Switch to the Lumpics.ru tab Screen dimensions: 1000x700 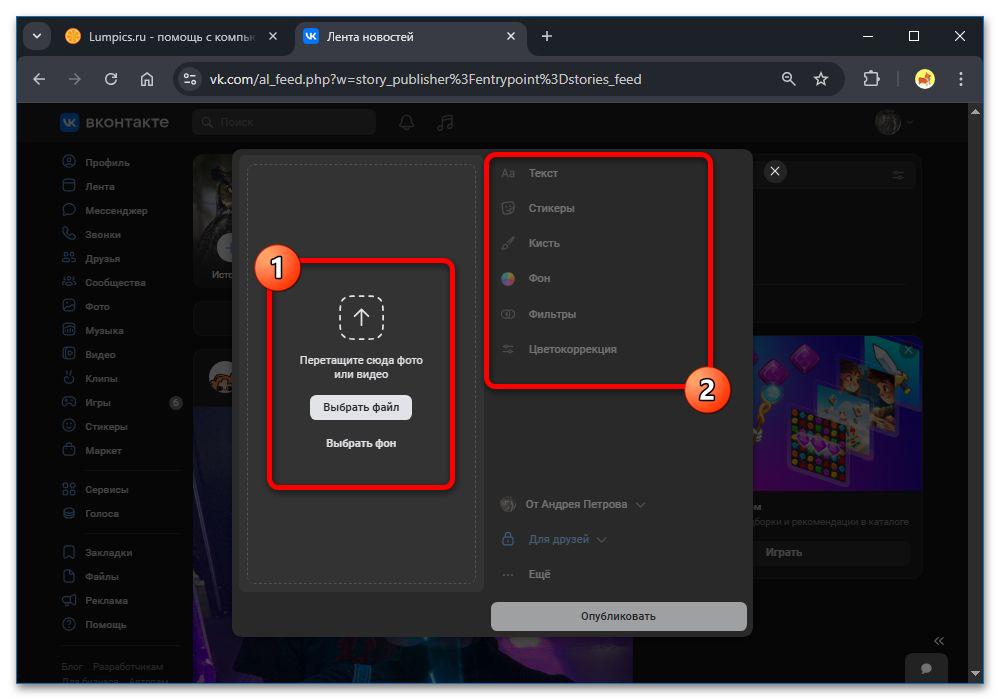click(171, 37)
